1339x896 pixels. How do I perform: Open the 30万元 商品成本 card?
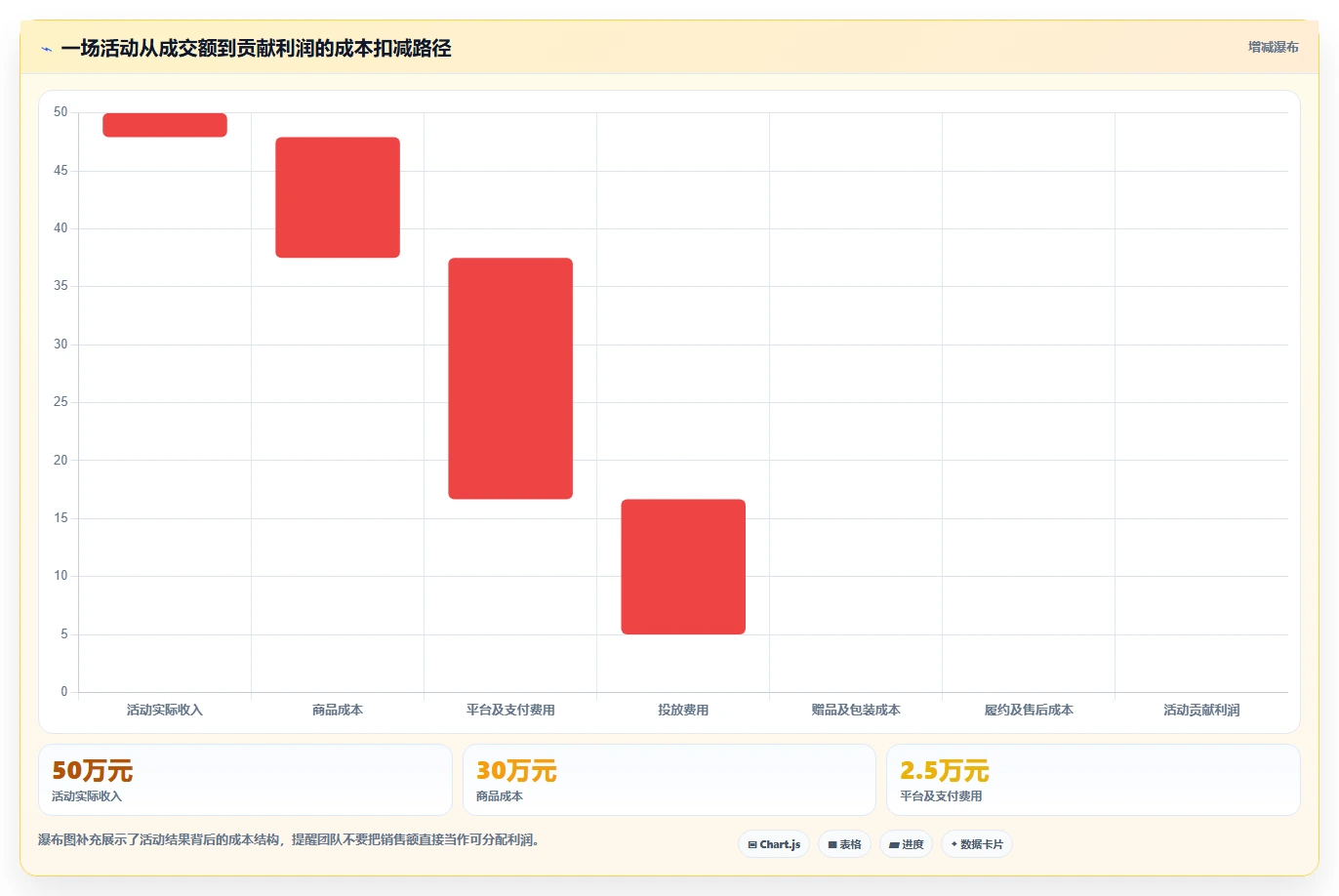pos(669,780)
